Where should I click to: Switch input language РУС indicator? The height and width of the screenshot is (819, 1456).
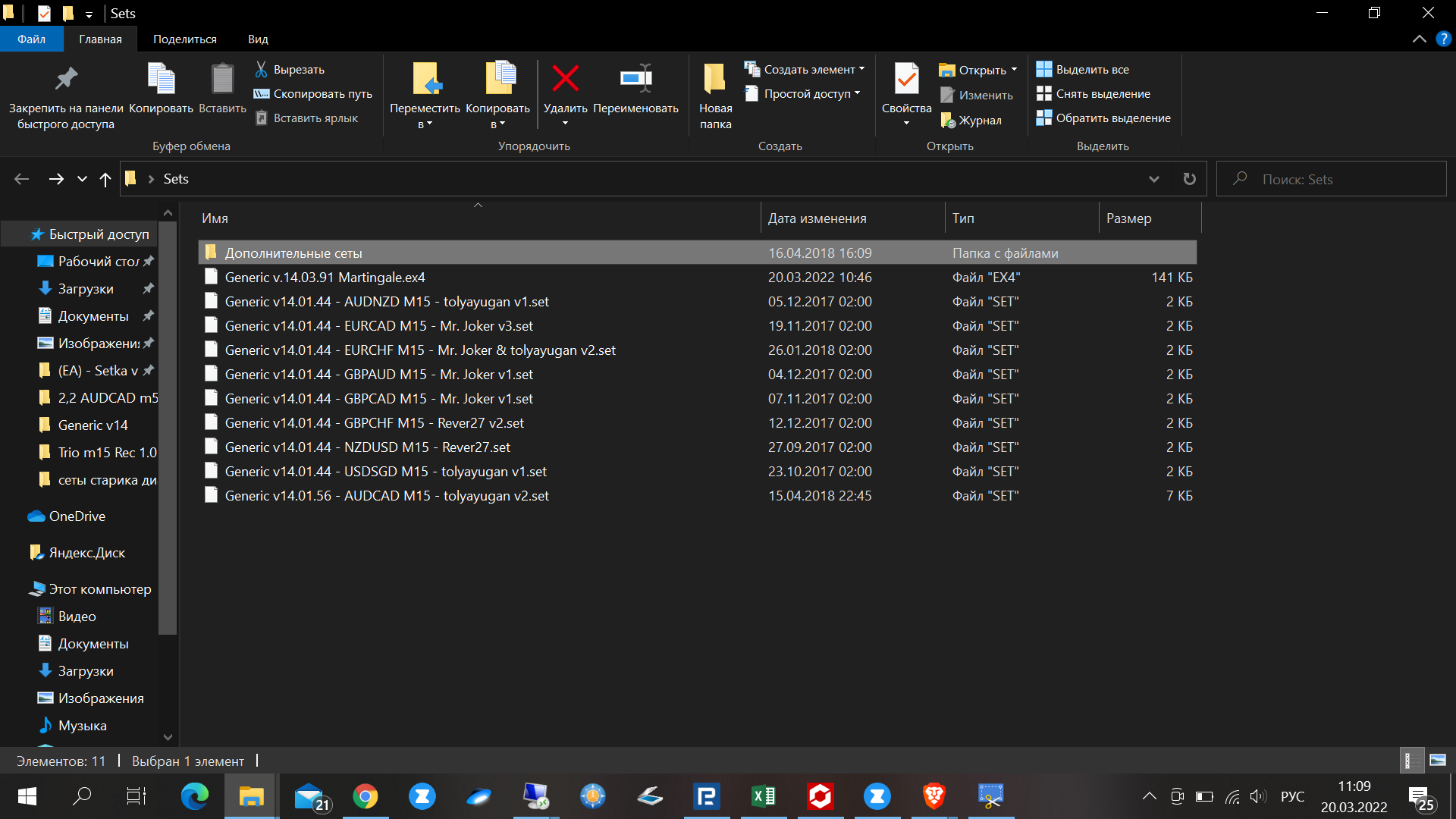tap(1292, 796)
